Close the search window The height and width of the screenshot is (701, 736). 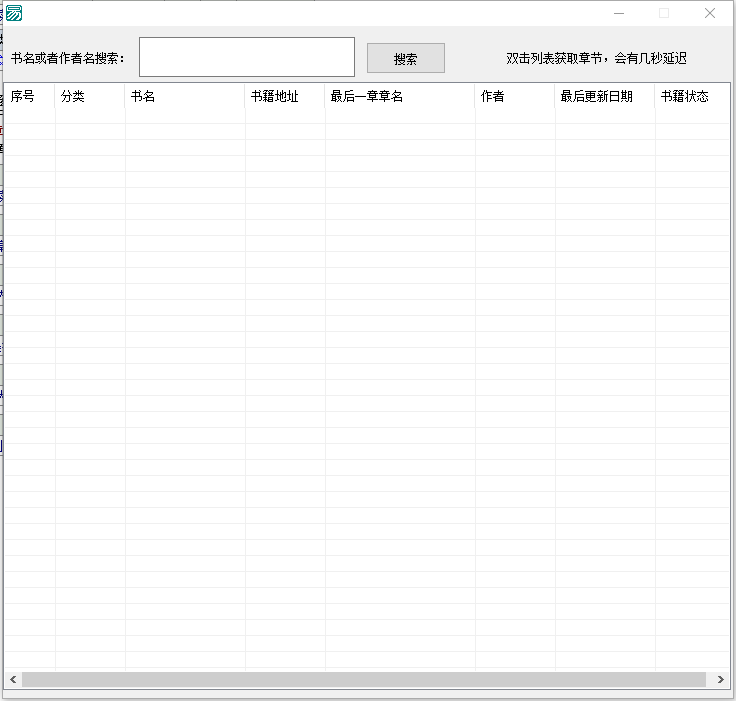point(710,13)
